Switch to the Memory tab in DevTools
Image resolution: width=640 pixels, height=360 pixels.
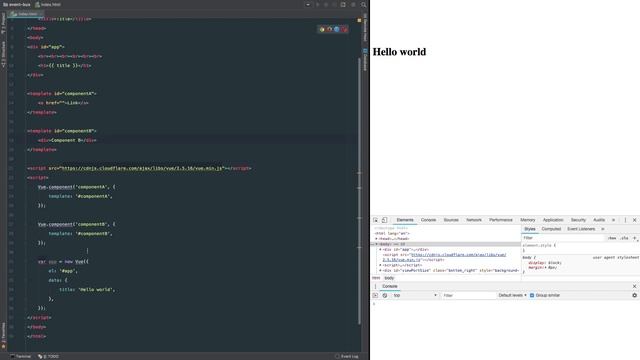528,220
